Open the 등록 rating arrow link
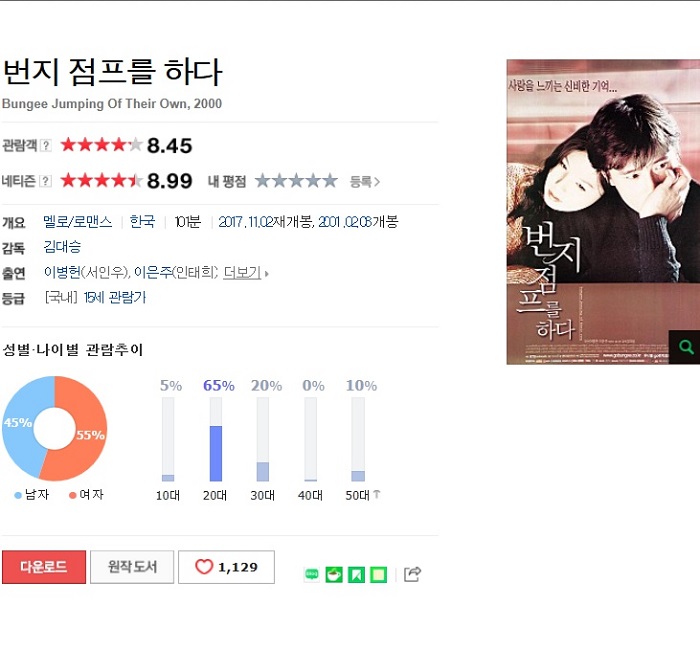The image size is (700, 649). pyautogui.click(x=365, y=181)
